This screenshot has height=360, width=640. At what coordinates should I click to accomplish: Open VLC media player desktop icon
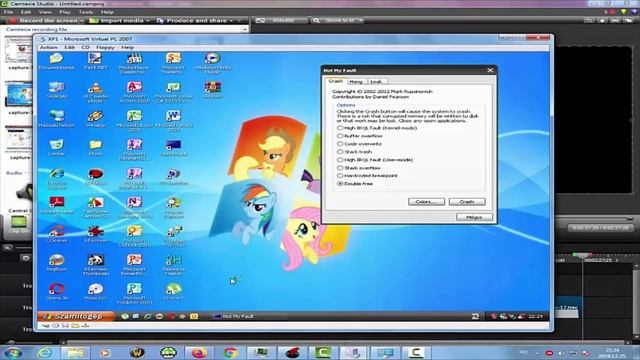click(x=95, y=92)
